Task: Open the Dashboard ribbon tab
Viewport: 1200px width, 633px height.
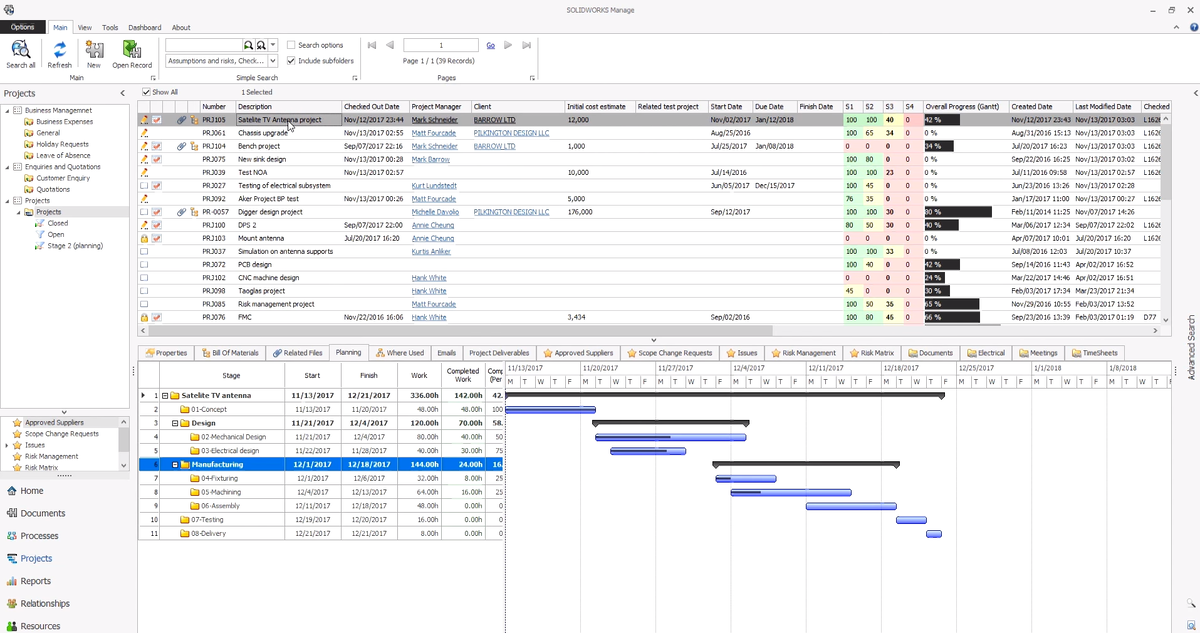Action: pyautogui.click(x=145, y=27)
